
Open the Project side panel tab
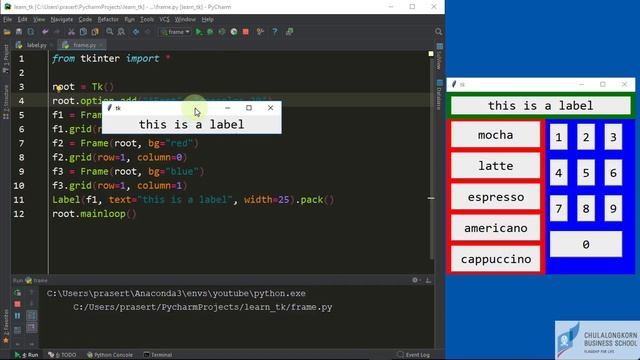[x=6, y=58]
